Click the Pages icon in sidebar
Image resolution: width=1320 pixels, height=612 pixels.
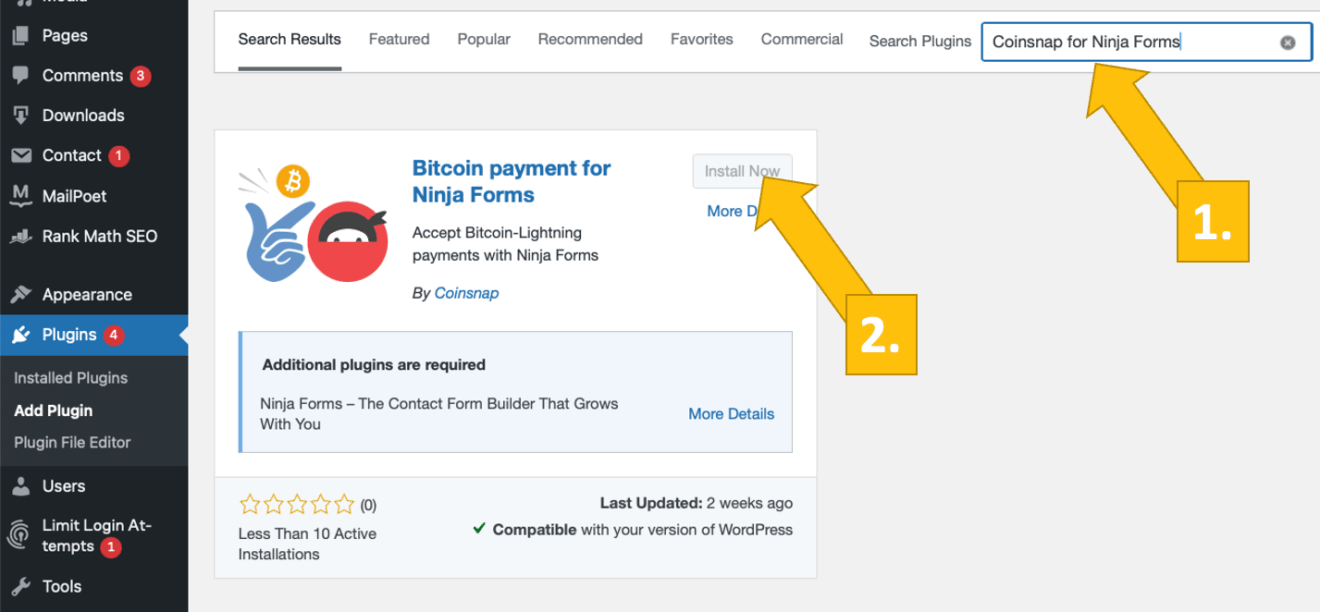click(20, 36)
